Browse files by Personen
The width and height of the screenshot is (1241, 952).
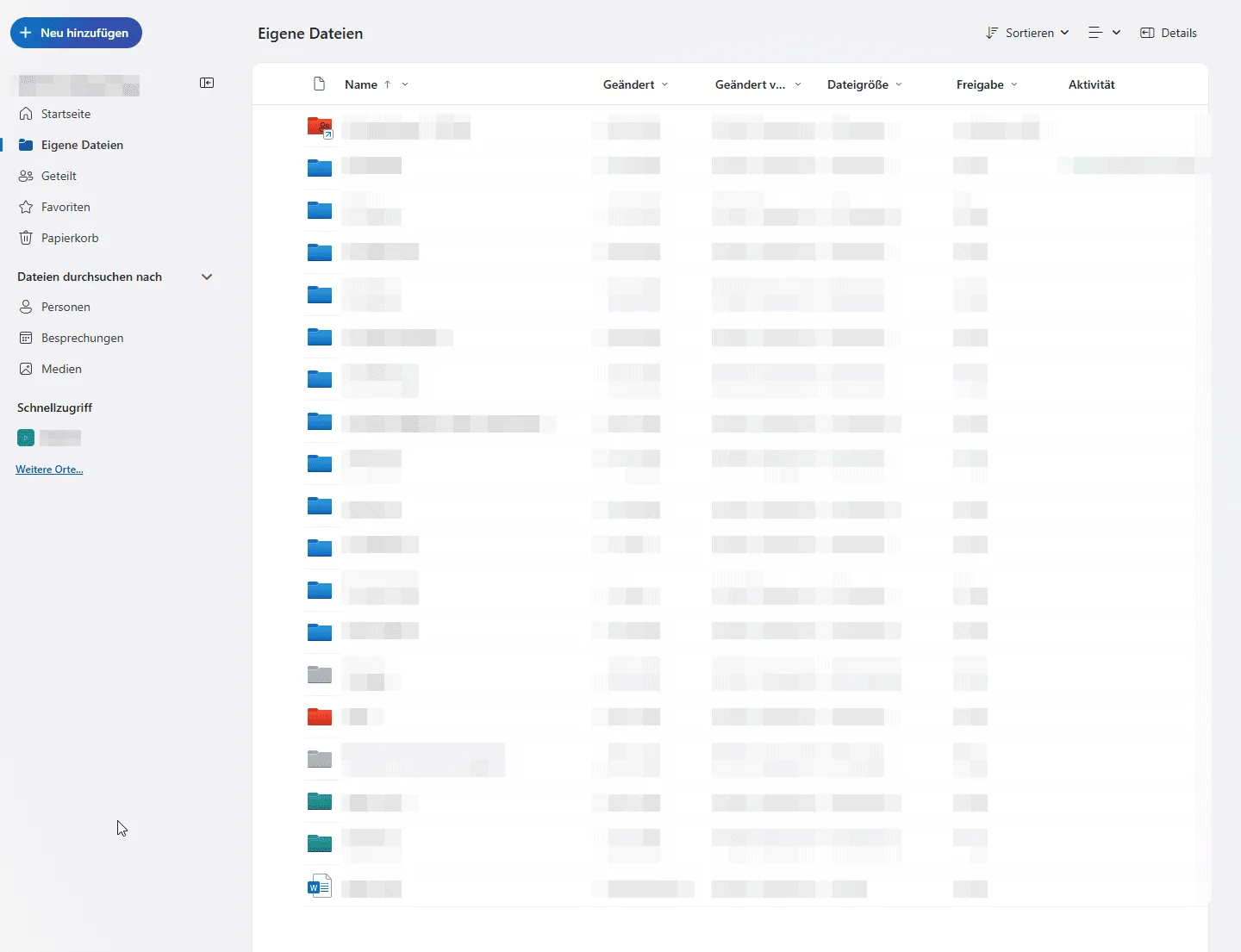pyautogui.click(x=65, y=307)
